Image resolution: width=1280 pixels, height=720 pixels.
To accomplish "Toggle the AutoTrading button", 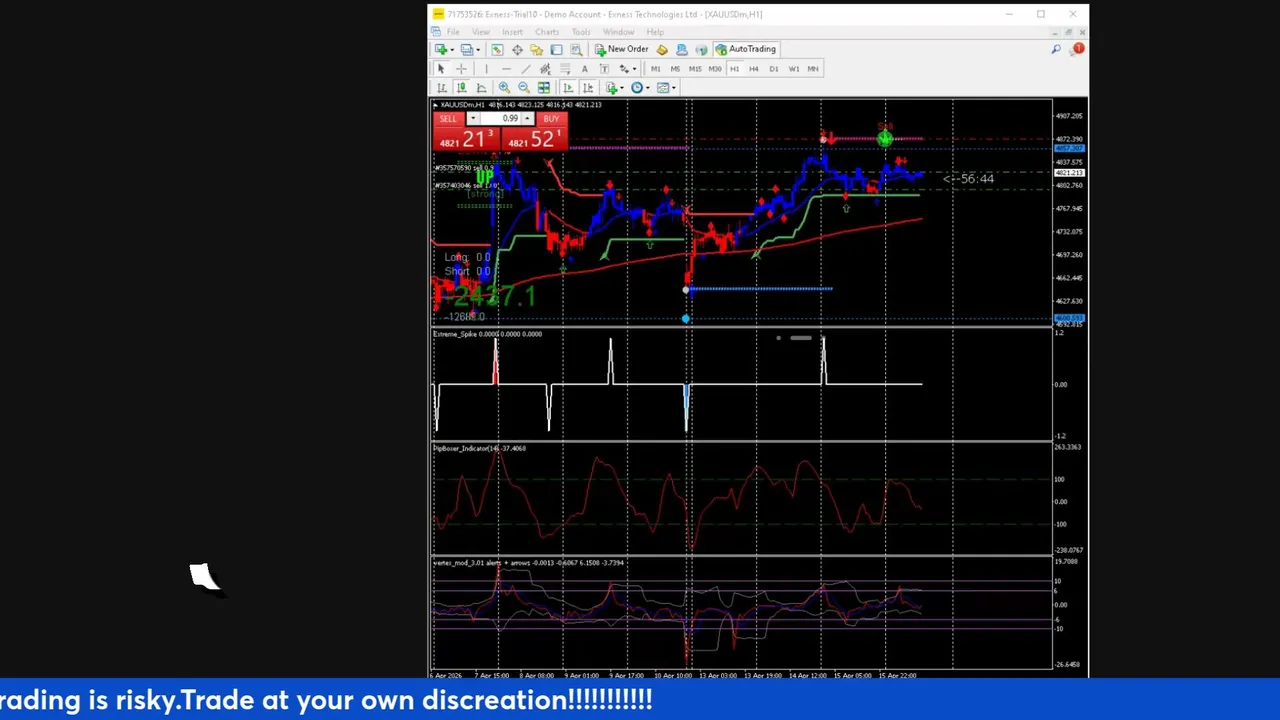I will 746,49.
